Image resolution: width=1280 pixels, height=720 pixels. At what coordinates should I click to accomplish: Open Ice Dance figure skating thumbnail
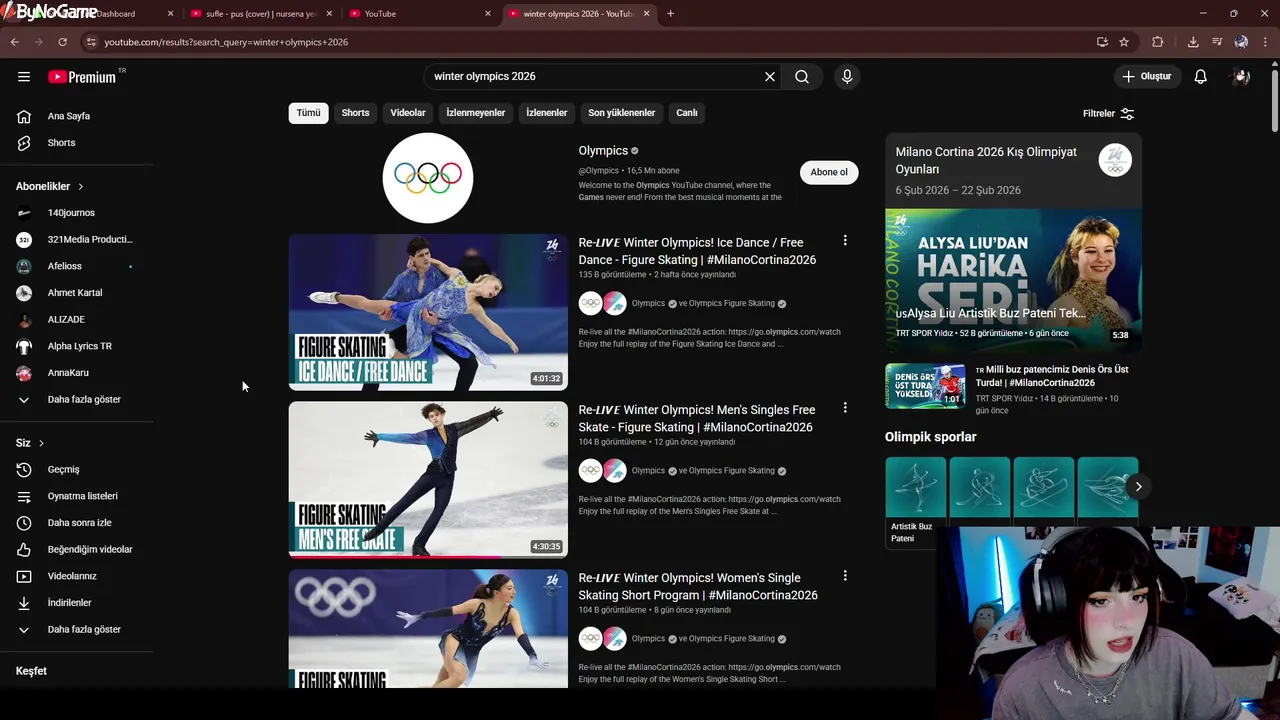(x=428, y=312)
